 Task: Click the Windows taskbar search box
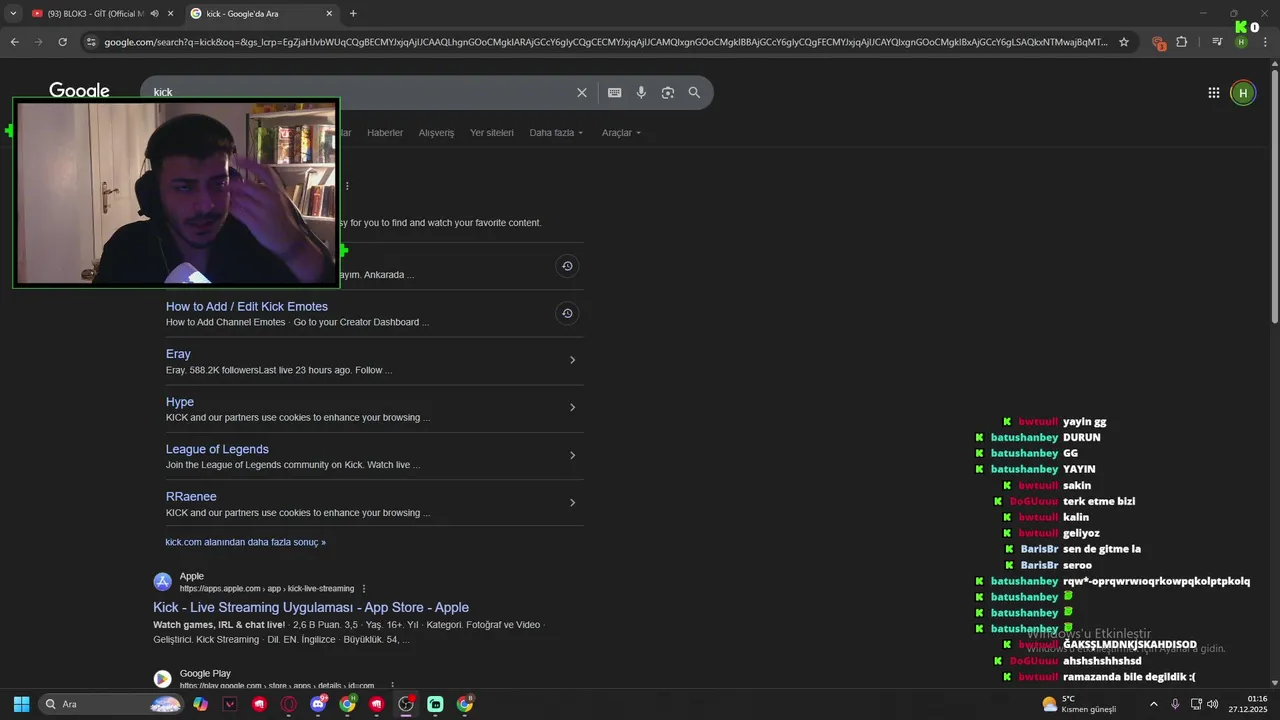coord(111,704)
